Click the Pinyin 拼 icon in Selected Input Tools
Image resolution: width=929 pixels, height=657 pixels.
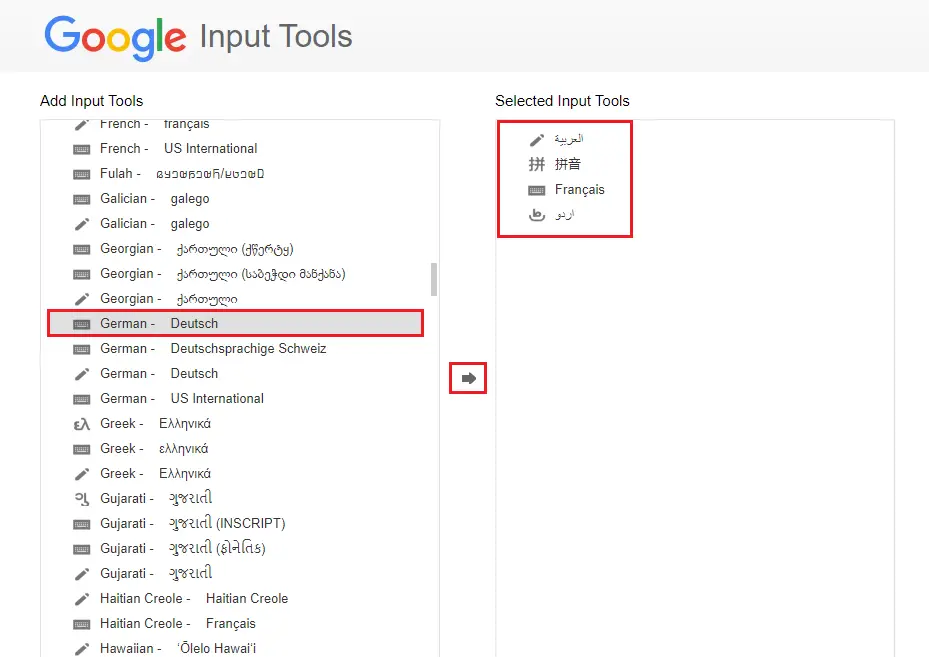coord(537,163)
